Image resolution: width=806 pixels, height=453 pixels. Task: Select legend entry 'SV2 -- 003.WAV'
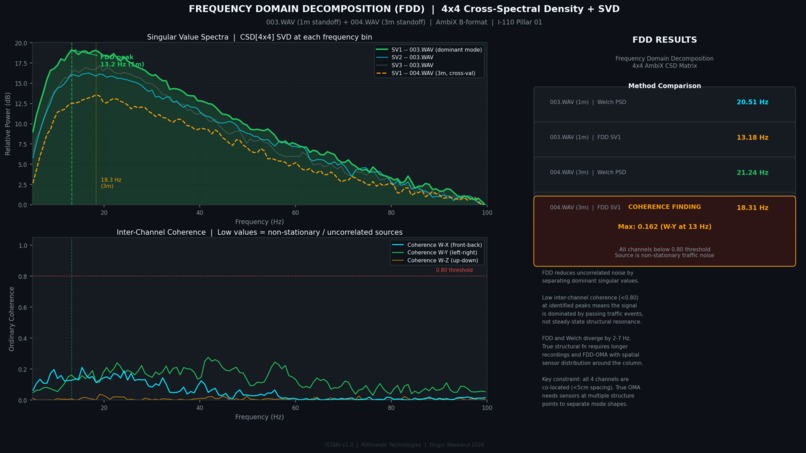click(x=405, y=58)
